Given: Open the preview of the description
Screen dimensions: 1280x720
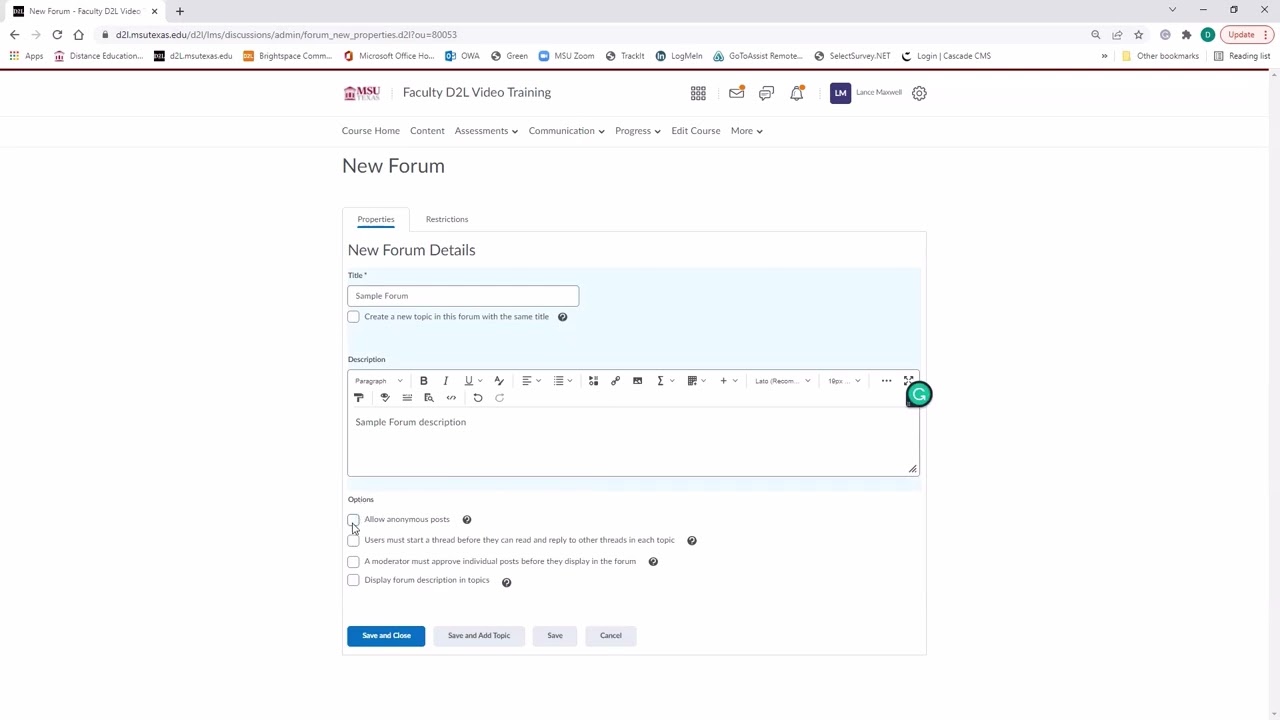Looking at the screenshot, I should [x=429, y=398].
